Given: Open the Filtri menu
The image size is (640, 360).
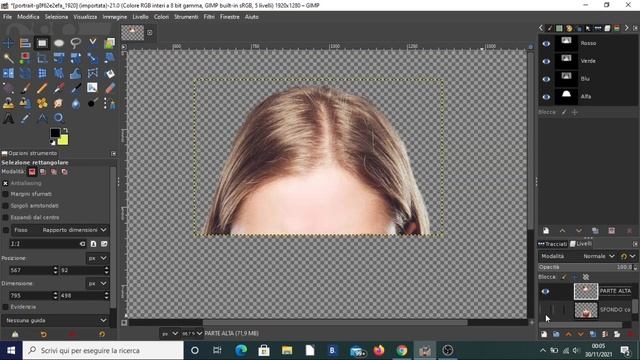Looking at the screenshot, I should [209, 17].
